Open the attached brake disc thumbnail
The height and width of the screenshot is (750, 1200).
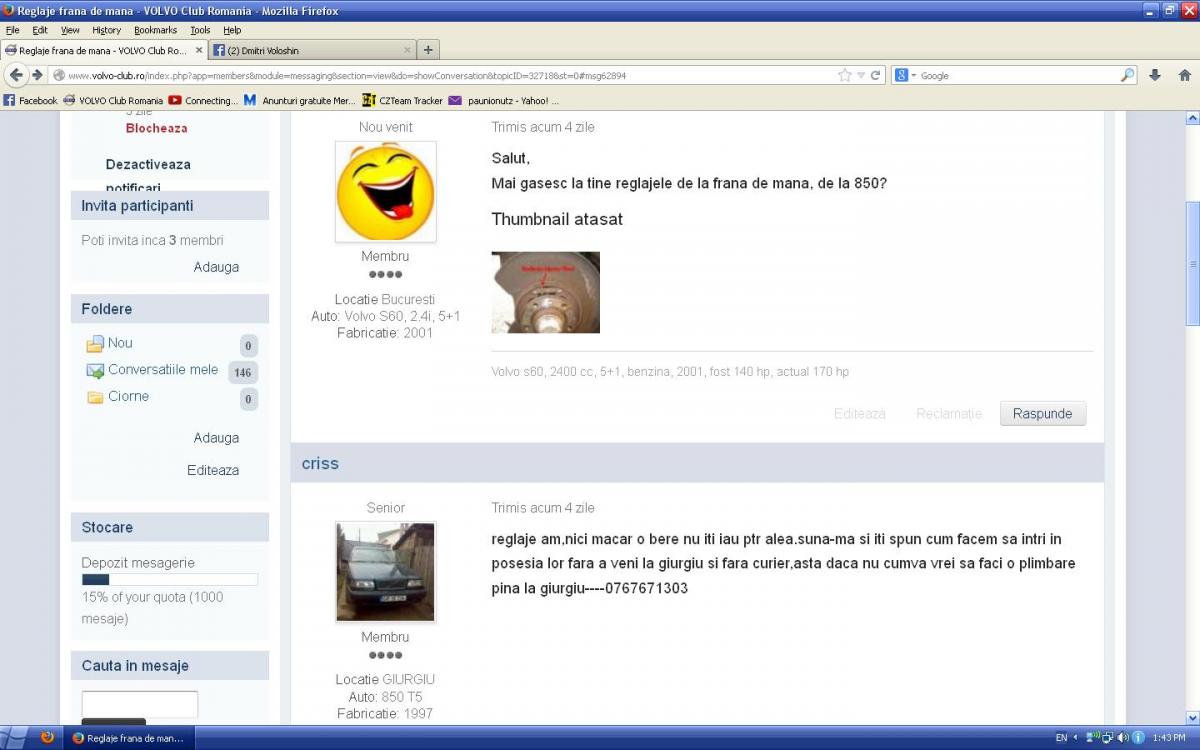coord(546,292)
